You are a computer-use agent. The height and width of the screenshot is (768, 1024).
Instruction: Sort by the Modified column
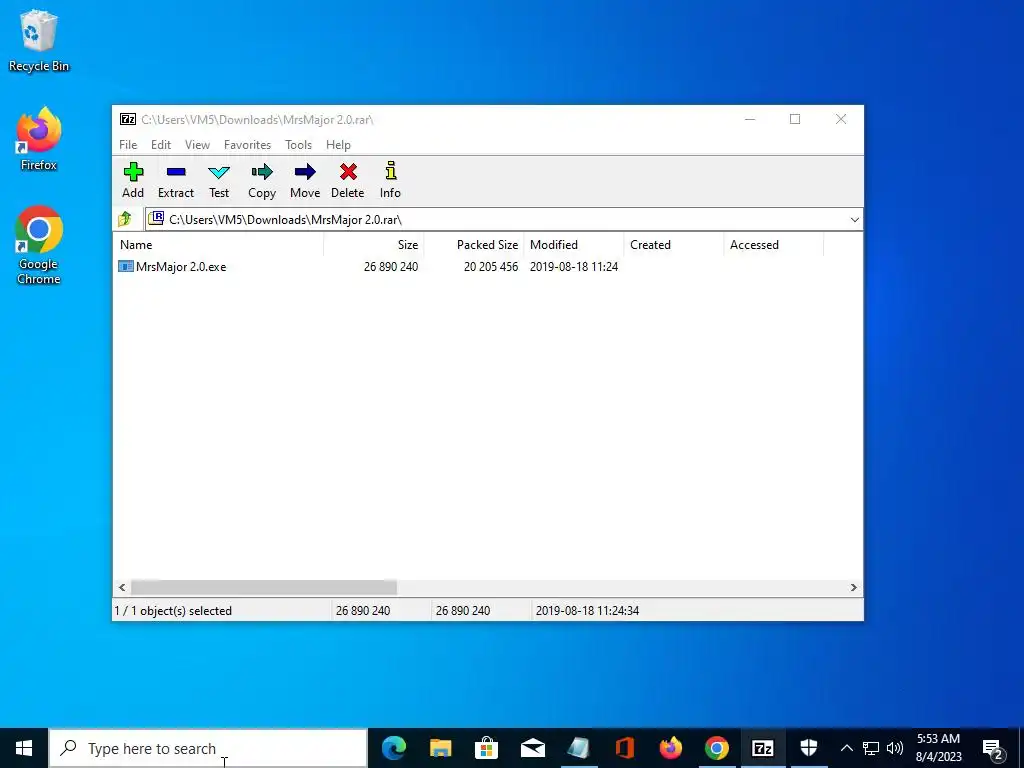click(573, 245)
